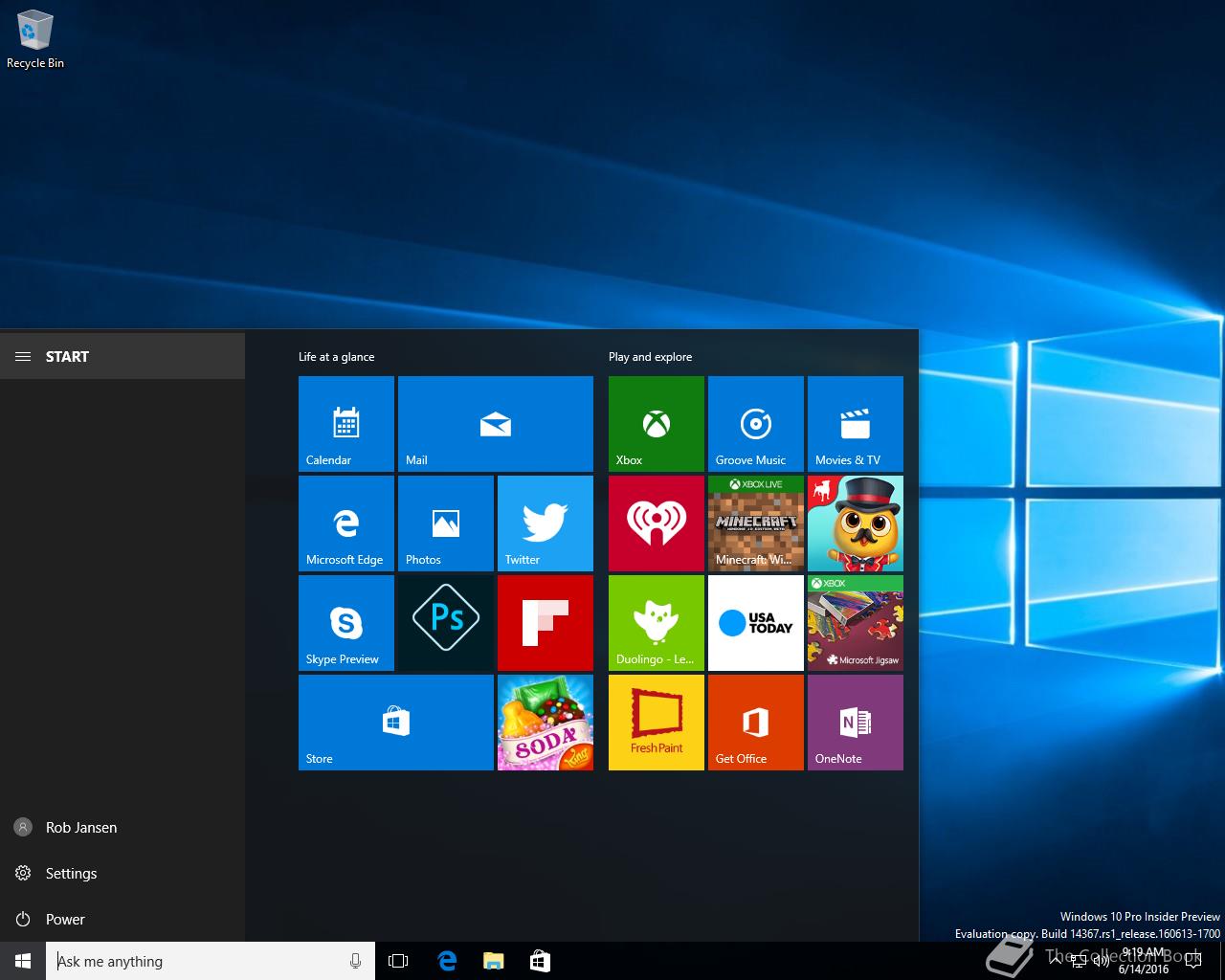Open the owl character game tile
This screenshot has height=980, width=1225.
click(856, 523)
